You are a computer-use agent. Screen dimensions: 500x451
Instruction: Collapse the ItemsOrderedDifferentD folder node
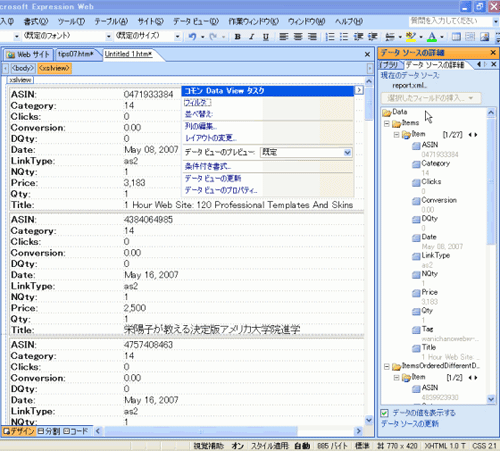(387, 367)
